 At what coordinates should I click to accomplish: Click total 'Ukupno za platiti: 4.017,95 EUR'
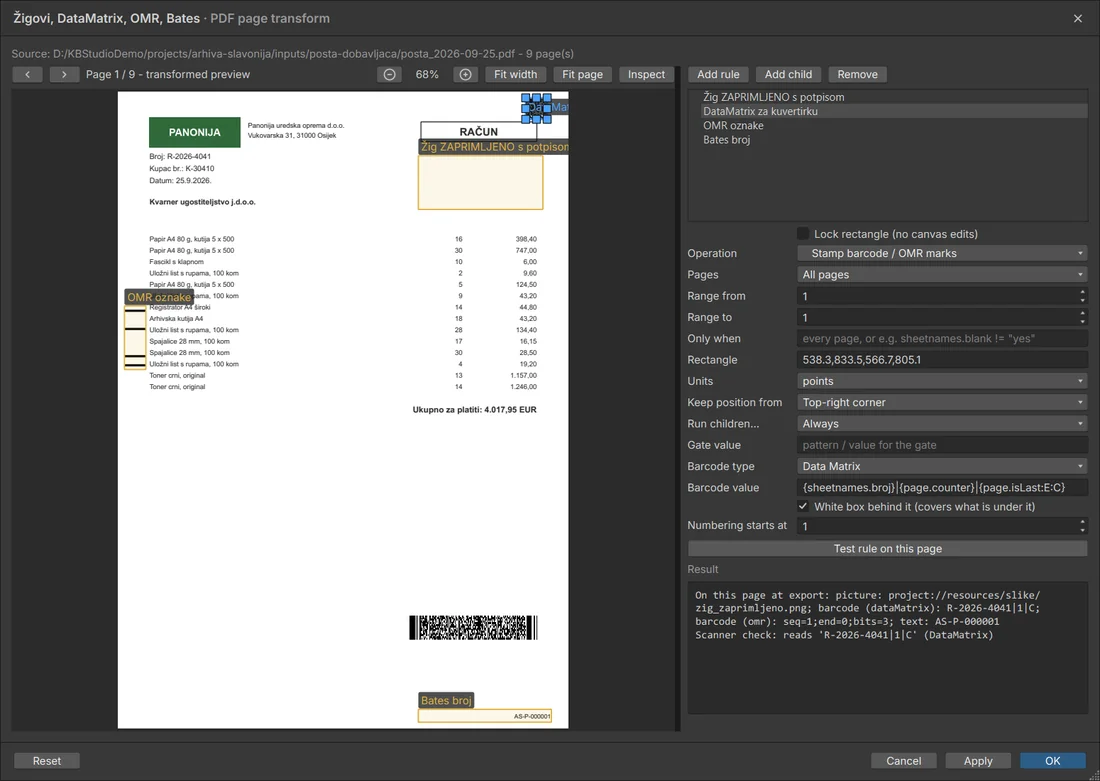474,410
